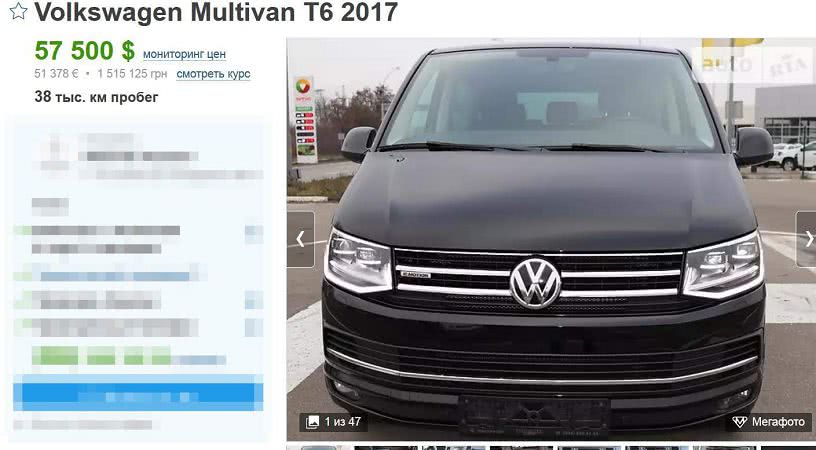
Task: Open мониторинг цен price monitoring link
Action: tap(184, 54)
